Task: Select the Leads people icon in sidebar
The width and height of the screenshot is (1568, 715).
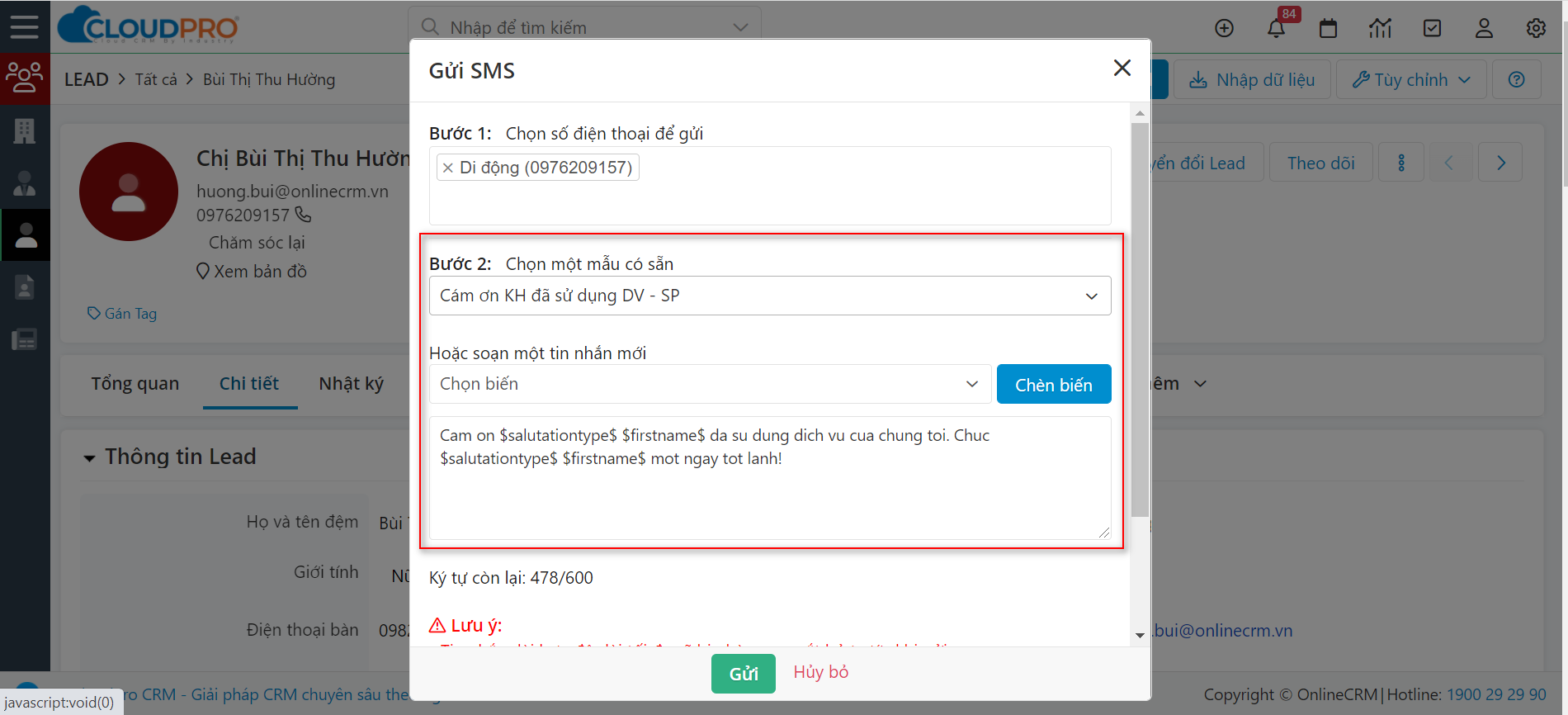Action: (25, 78)
